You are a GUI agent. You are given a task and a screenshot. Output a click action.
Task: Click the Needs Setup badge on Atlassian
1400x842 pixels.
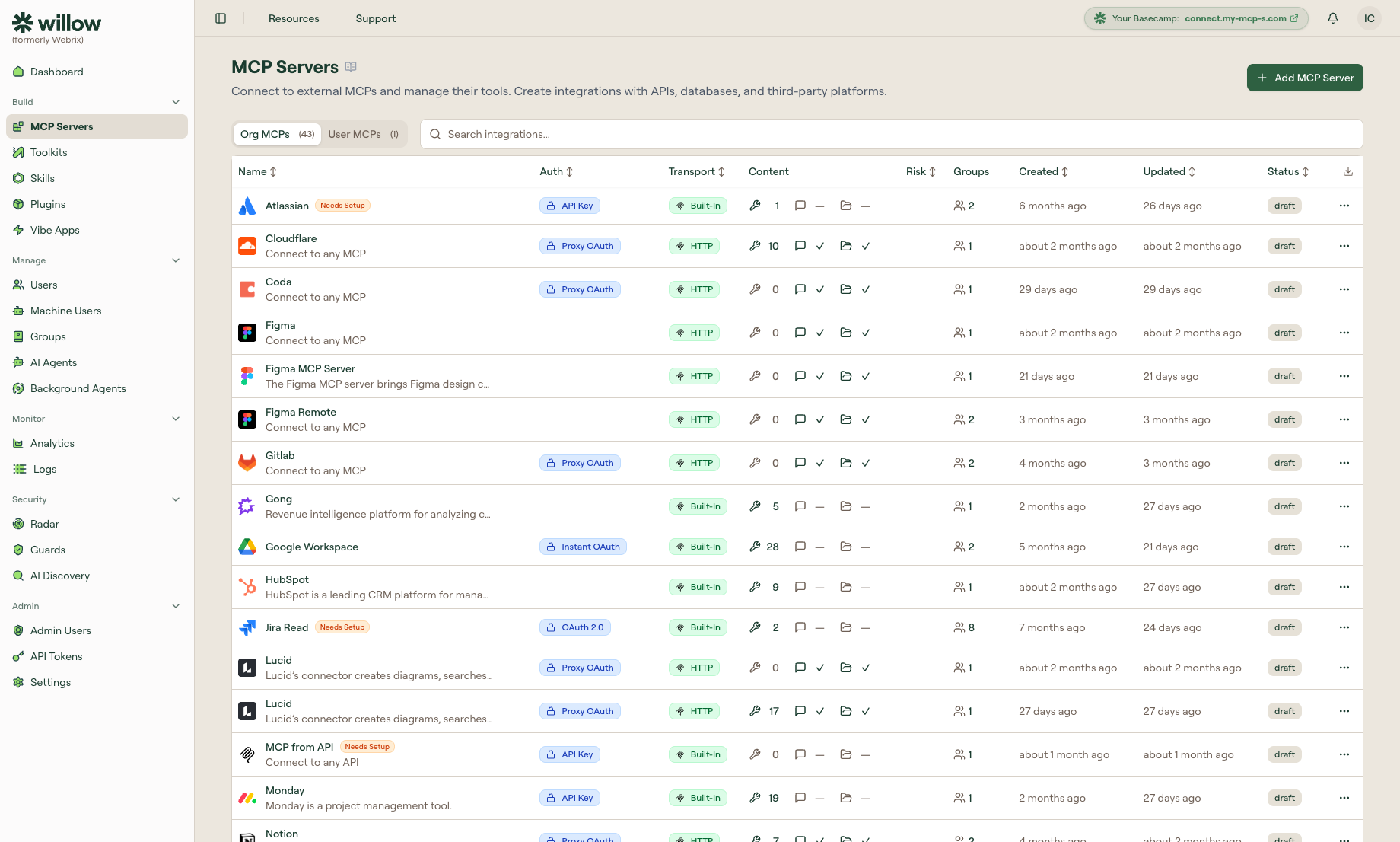(x=342, y=206)
